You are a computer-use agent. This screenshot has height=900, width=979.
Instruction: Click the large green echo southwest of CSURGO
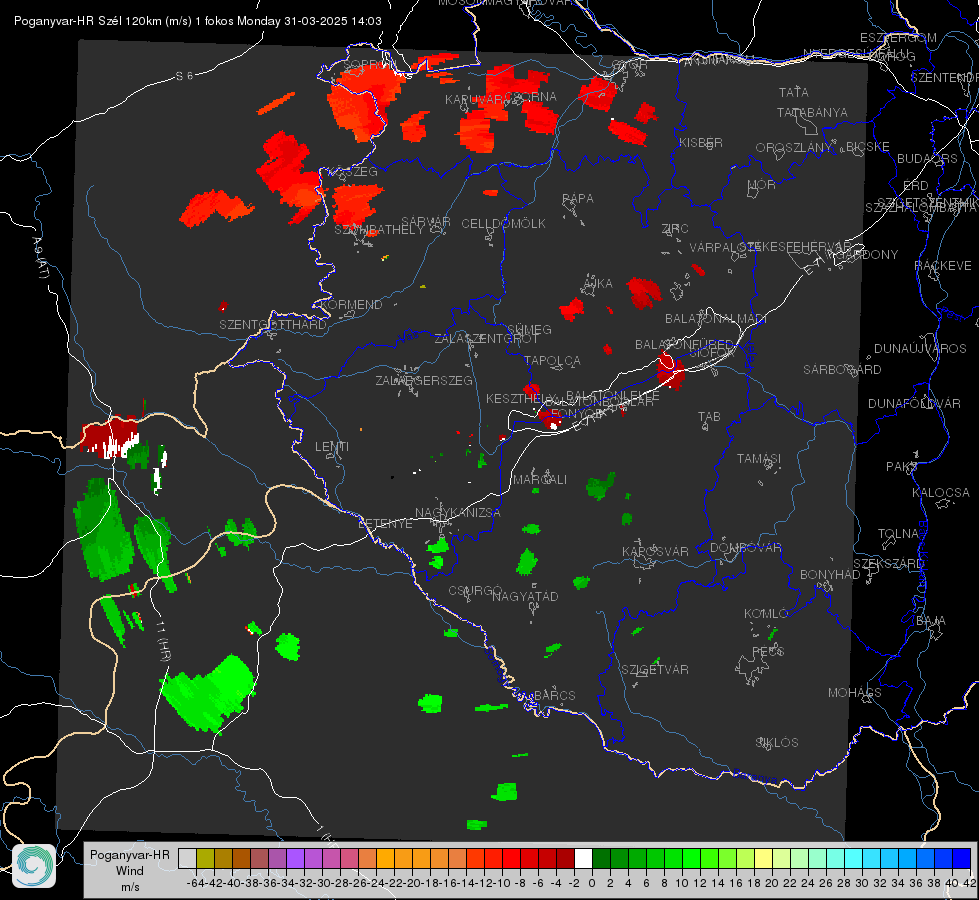(x=209, y=692)
